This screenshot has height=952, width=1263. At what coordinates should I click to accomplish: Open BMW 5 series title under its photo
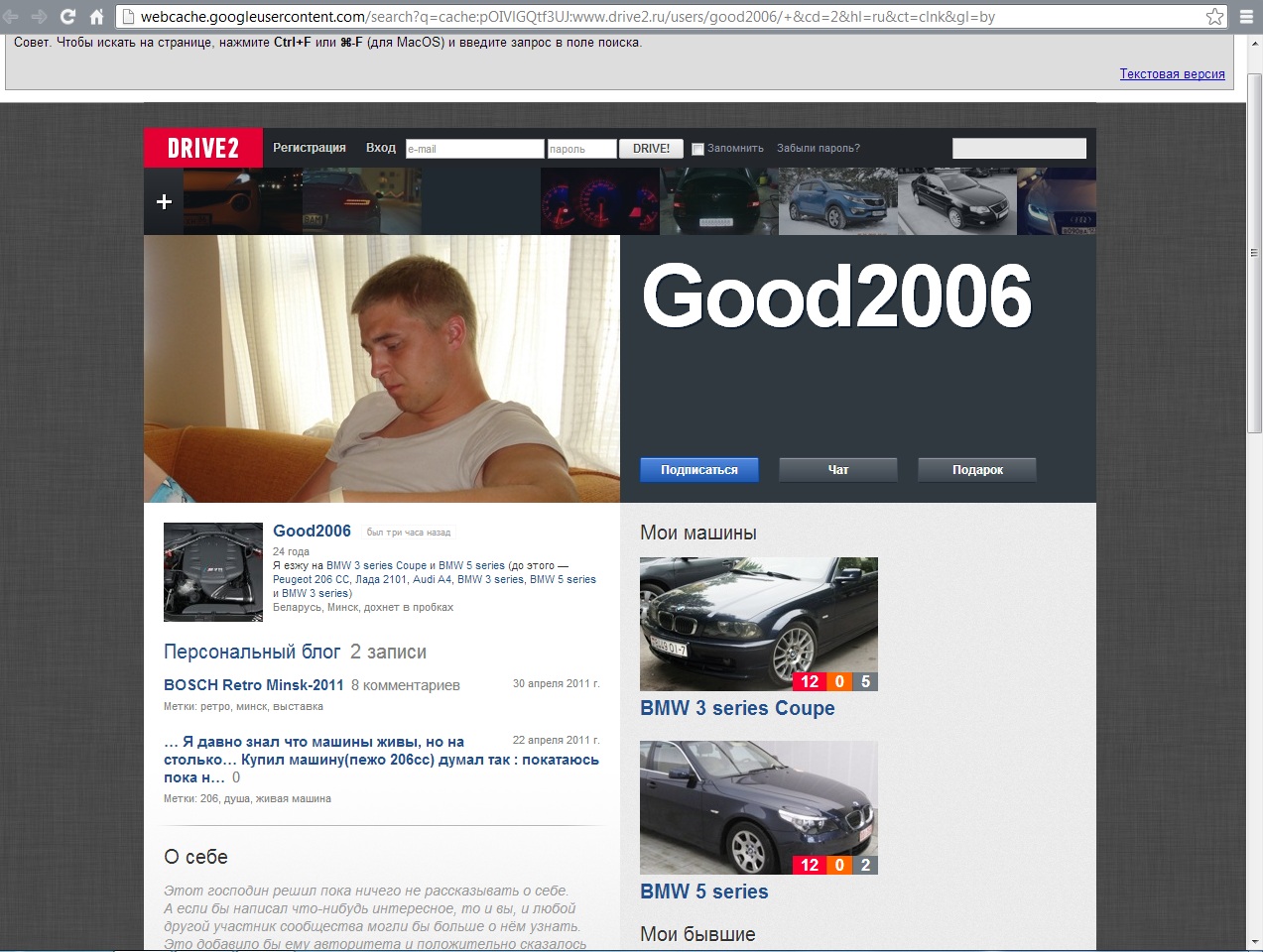pyautogui.click(x=704, y=892)
